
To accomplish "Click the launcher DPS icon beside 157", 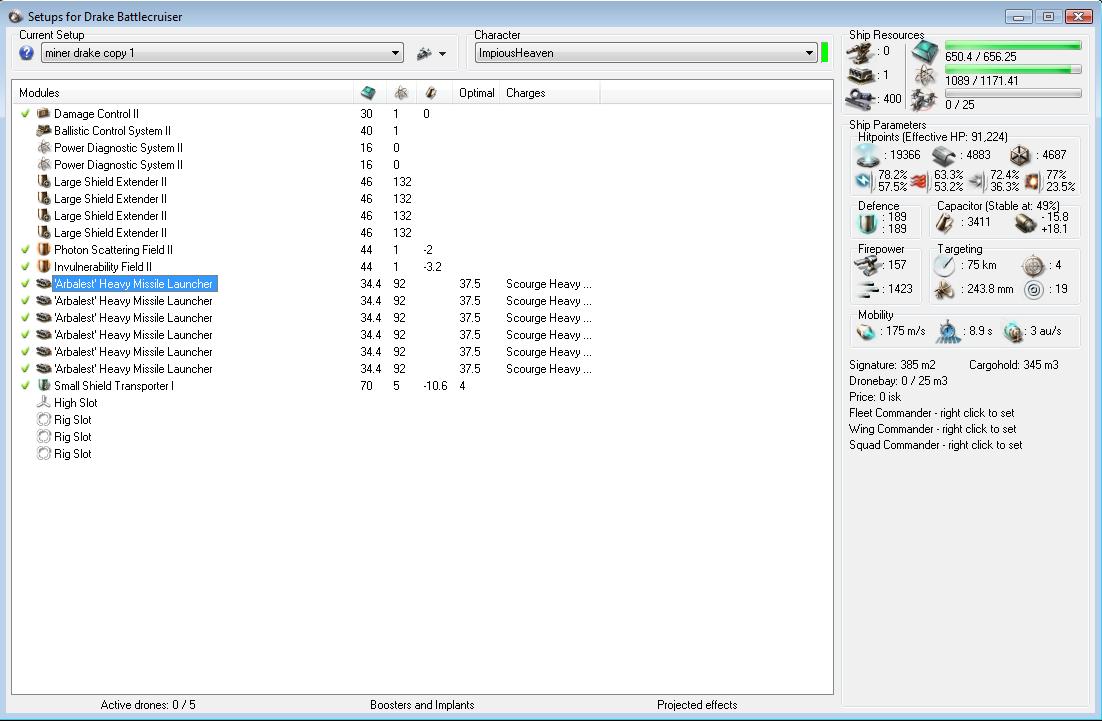I will click(x=868, y=266).
